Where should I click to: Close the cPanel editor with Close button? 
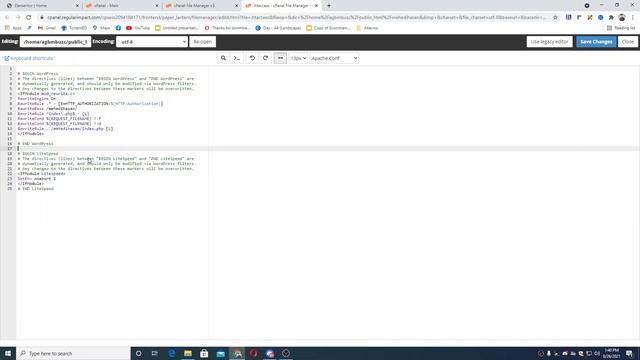(628, 42)
